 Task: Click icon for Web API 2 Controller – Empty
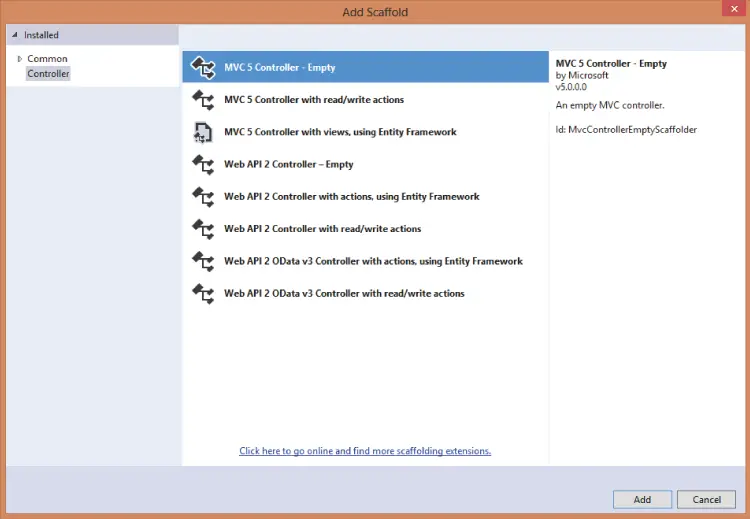(x=203, y=165)
